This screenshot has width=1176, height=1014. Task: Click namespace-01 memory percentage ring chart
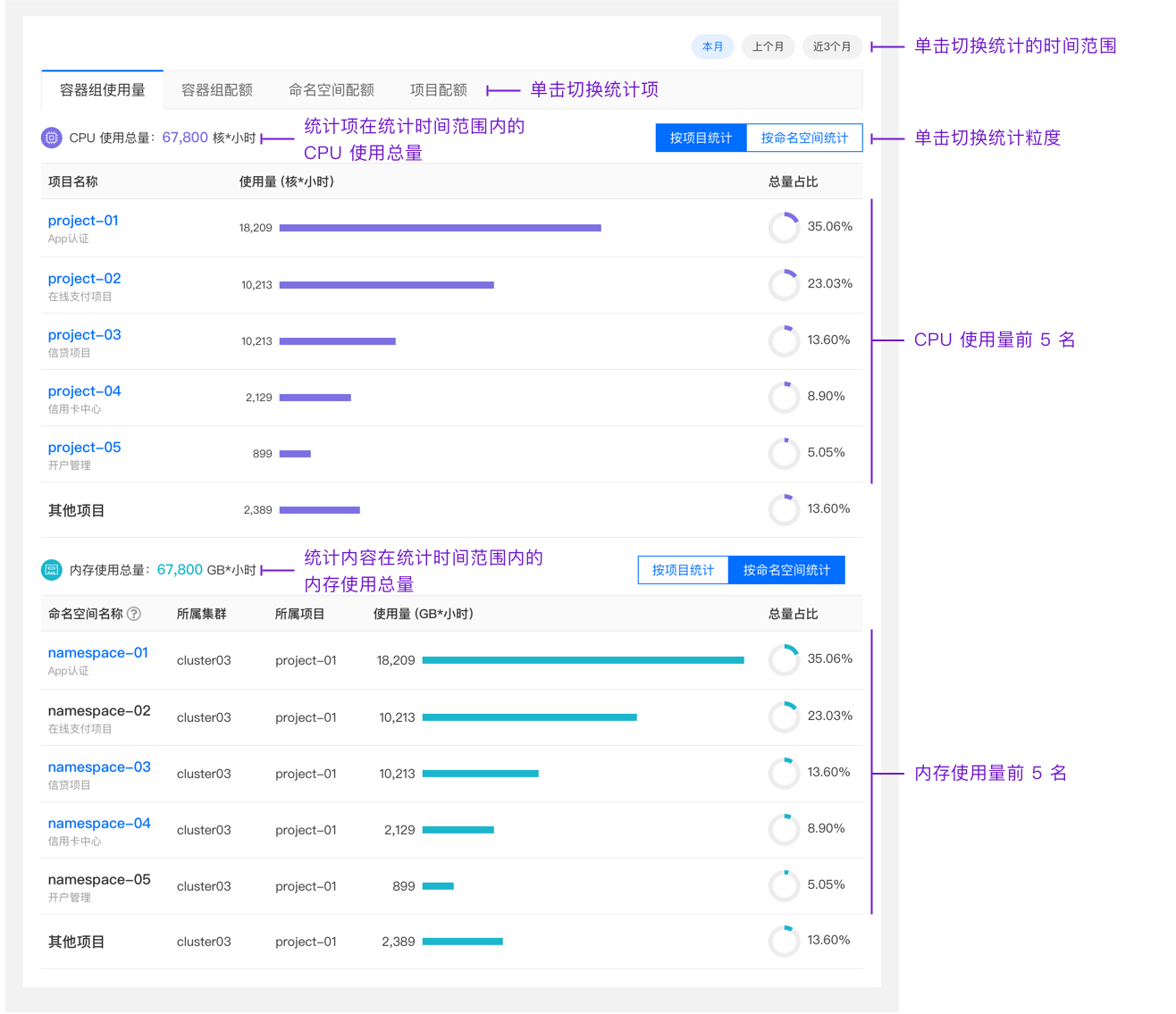click(x=784, y=660)
